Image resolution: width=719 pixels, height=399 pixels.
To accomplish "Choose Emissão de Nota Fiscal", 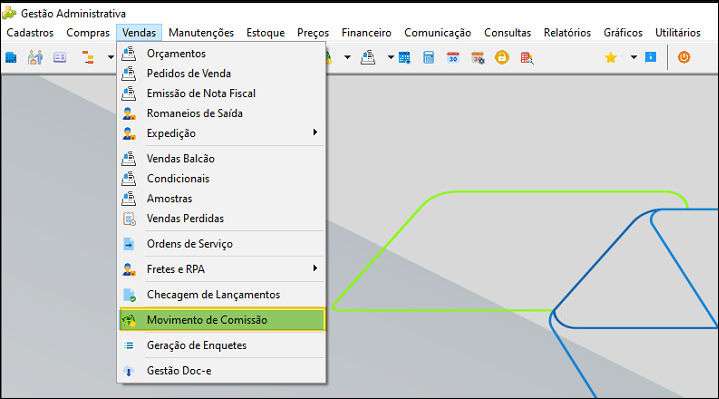I will coord(222,94).
